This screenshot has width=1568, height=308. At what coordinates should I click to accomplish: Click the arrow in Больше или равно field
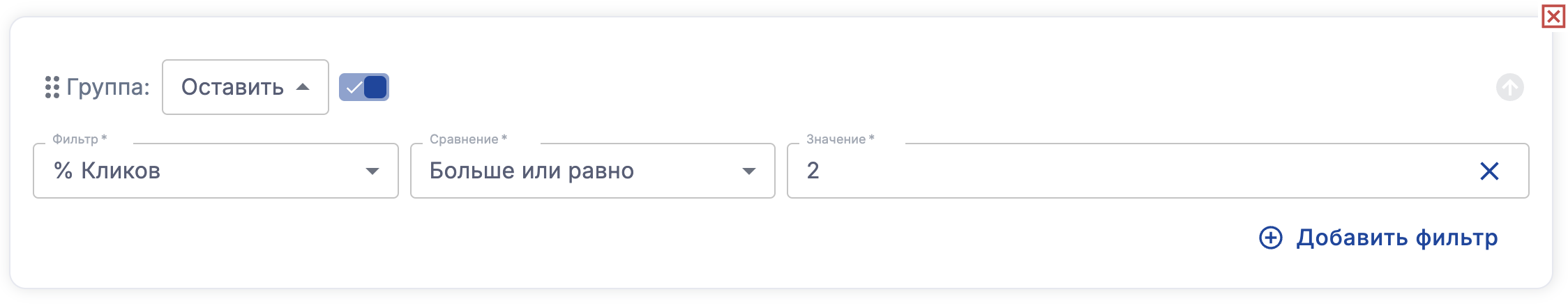pos(749,171)
